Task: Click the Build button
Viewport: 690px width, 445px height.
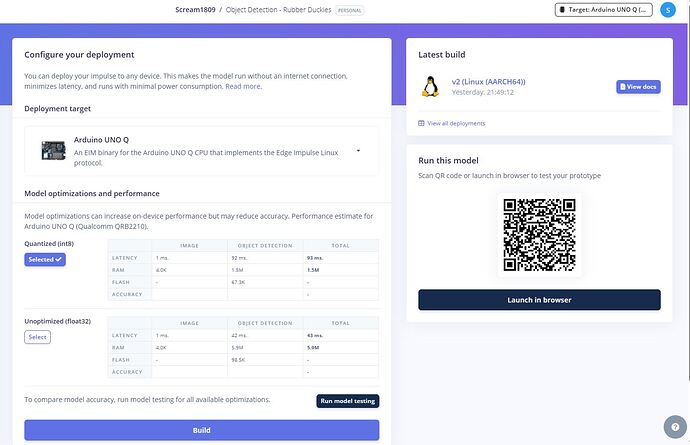Action: 202,430
